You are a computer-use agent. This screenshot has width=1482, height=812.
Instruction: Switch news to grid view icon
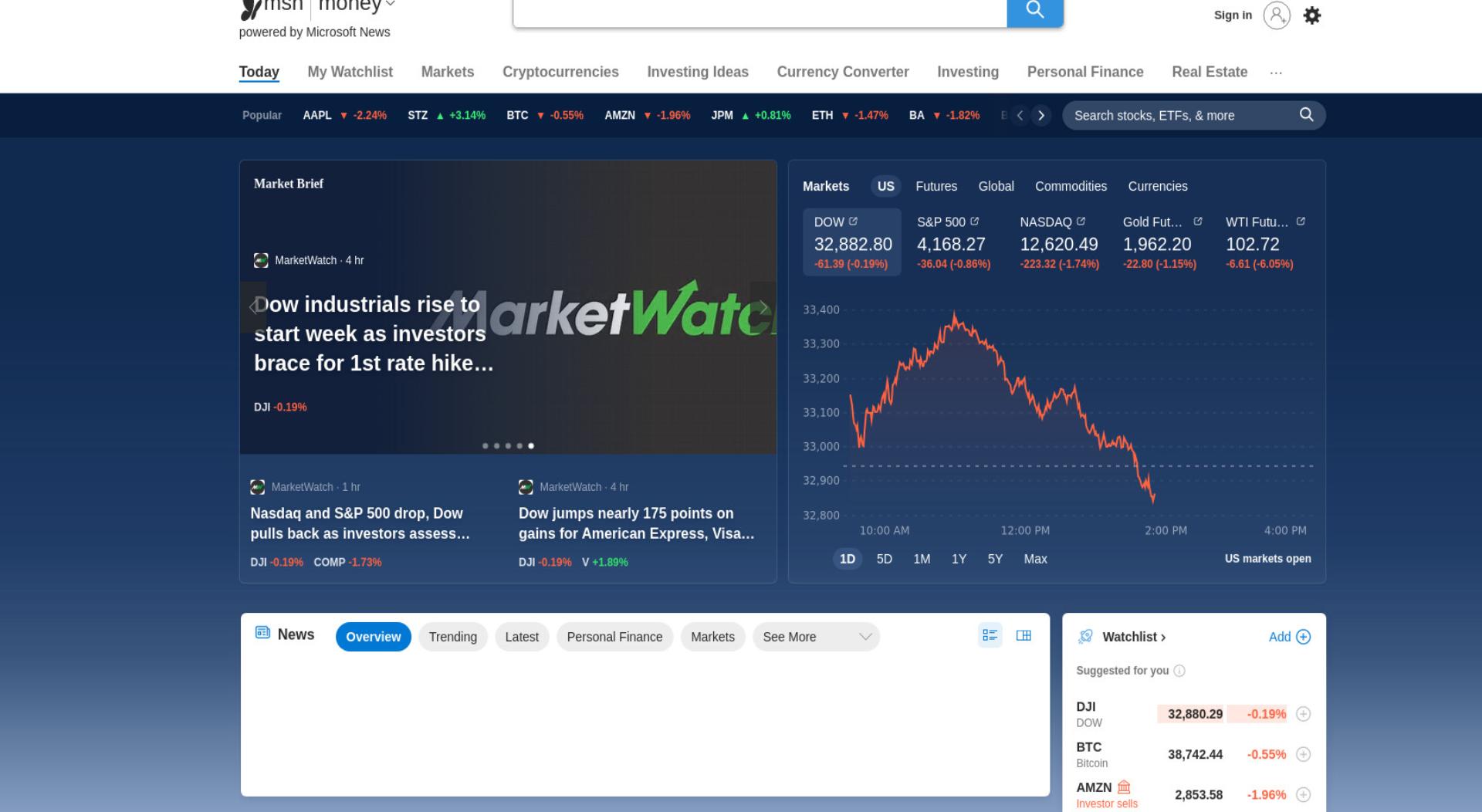point(1024,635)
